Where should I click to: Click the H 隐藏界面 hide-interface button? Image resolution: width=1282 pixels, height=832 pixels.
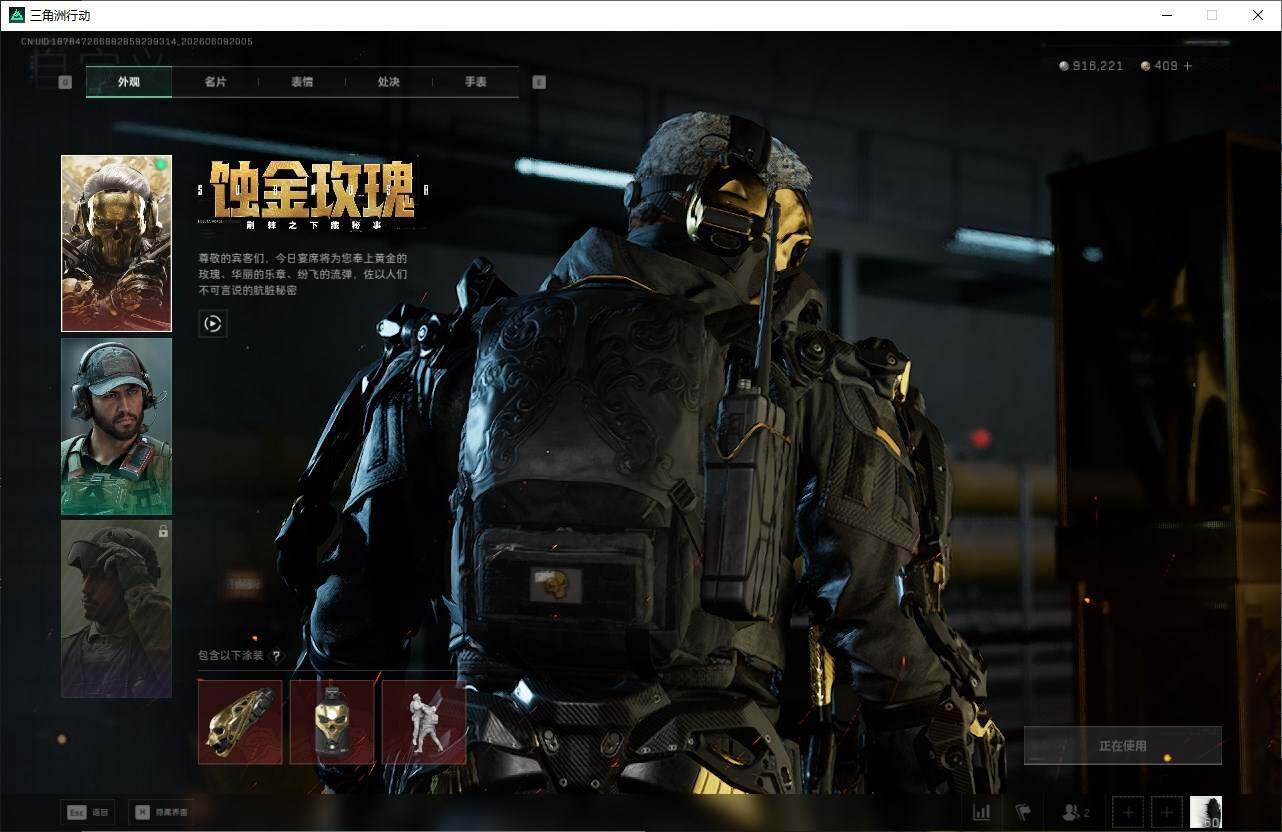pyautogui.click(x=162, y=812)
